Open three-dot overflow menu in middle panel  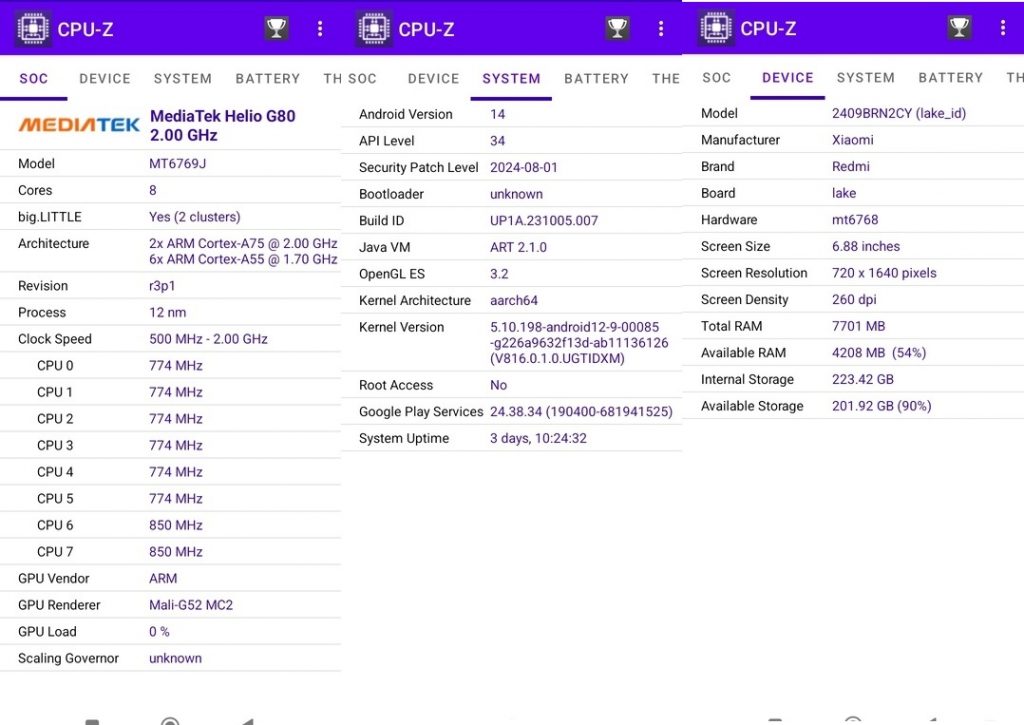pyautogui.click(x=661, y=28)
